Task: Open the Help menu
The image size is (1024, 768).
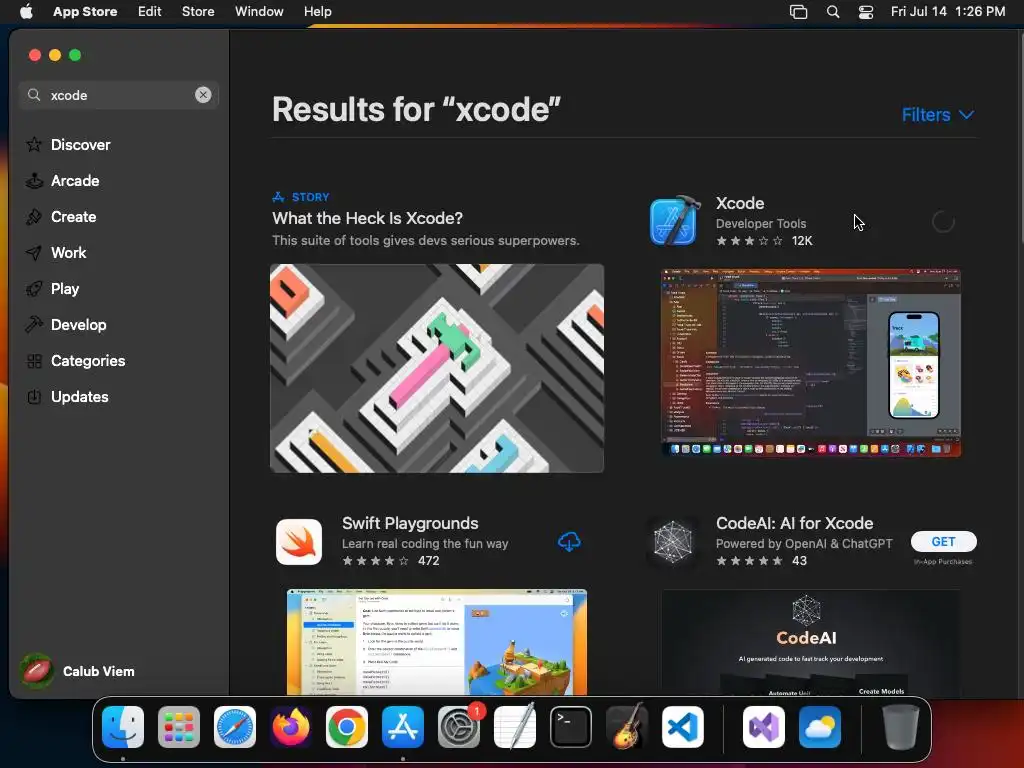Action: [x=317, y=11]
